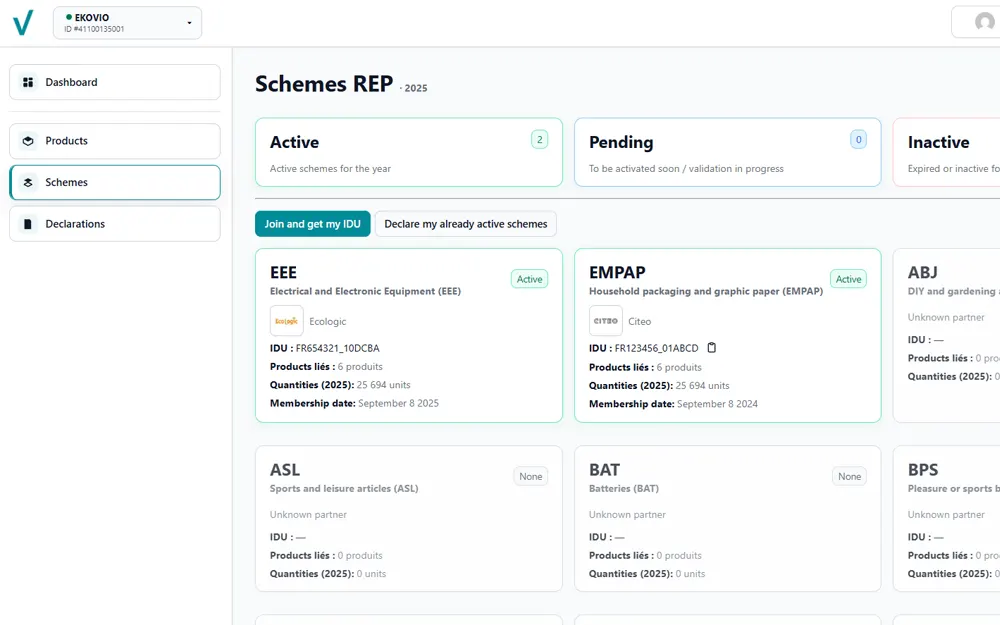This screenshot has height=625, width=1000.
Task: Click the Active badge on EMPAP card
Action: pyautogui.click(x=848, y=279)
